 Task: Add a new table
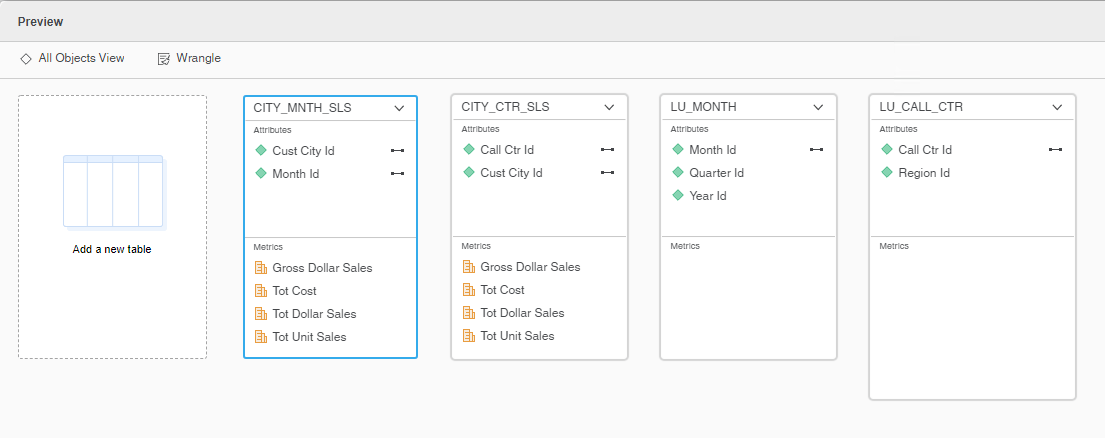[x=112, y=227]
